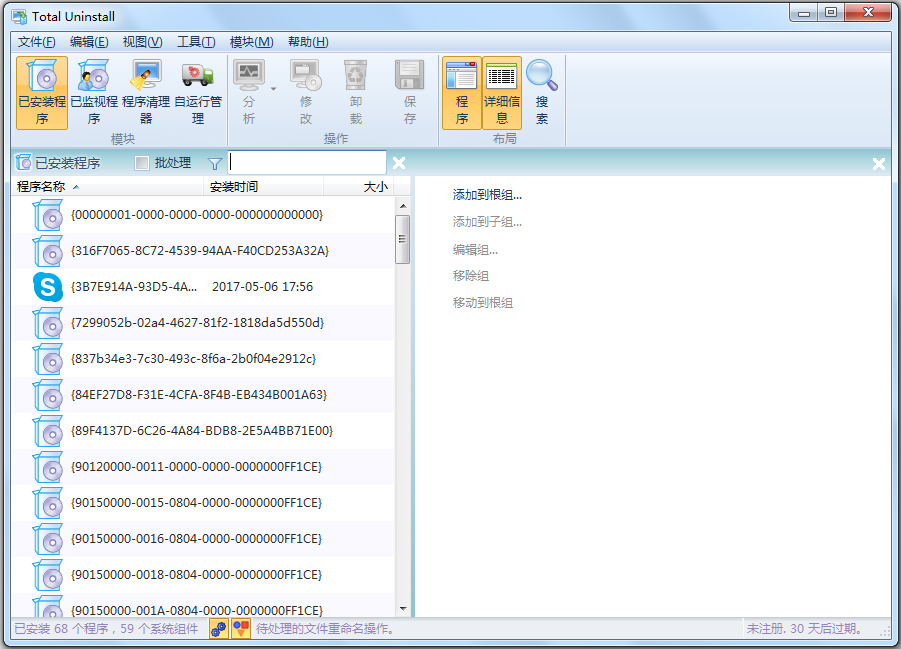Enable the 批处理 checkbox
Image resolution: width=901 pixels, height=649 pixels.
[141, 163]
